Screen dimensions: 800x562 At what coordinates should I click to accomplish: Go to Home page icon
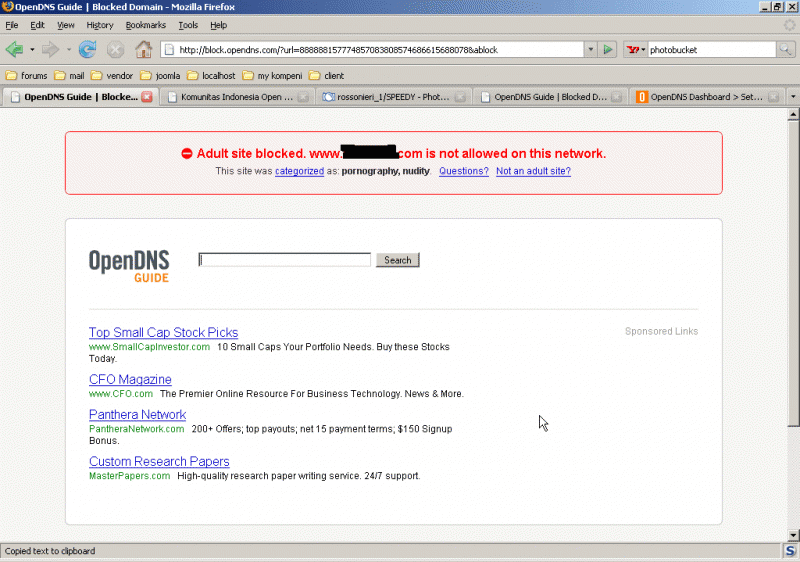(144, 49)
